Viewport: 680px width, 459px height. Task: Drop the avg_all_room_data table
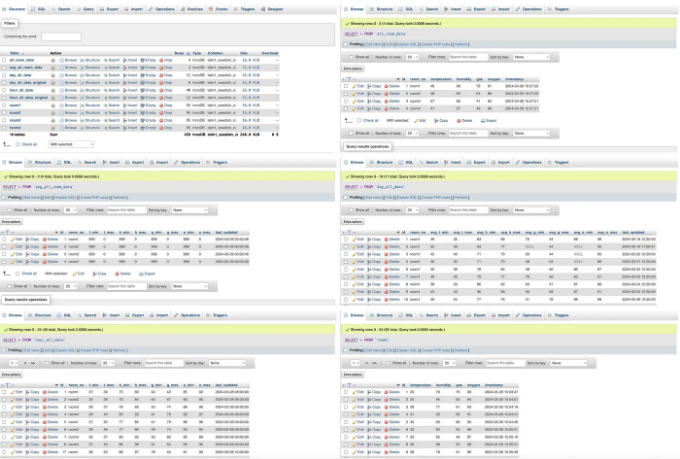(x=166, y=68)
